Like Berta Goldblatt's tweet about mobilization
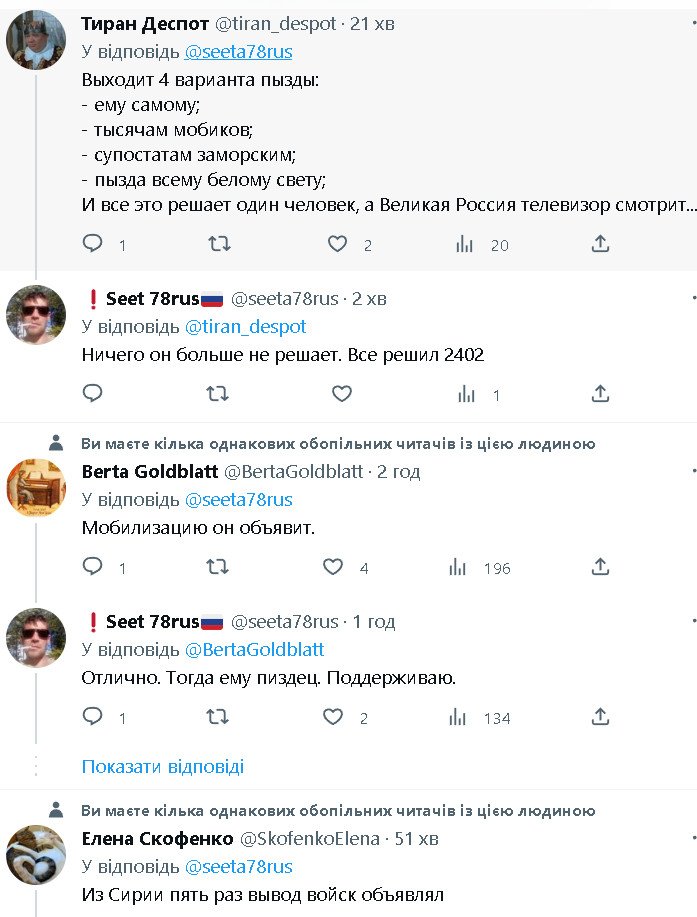This screenshot has width=697, height=917. (x=334, y=567)
